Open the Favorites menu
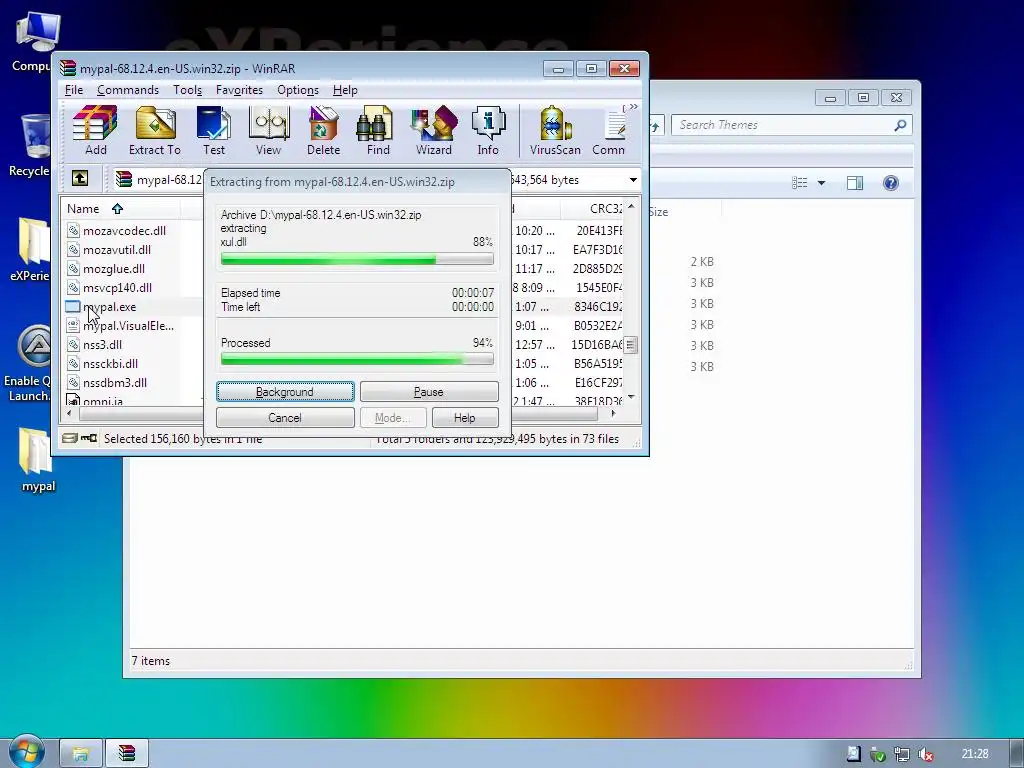The height and width of the screenshot is (768, 1024). [239, 90]
